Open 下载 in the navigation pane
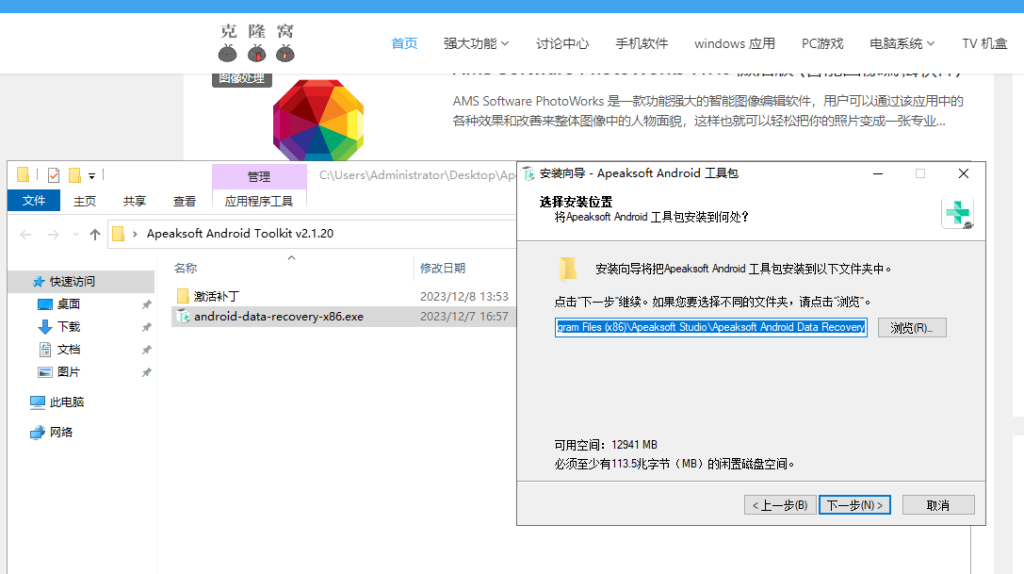Image resolution: width=1024 pixels, height=574 pixels. [68, 327]
